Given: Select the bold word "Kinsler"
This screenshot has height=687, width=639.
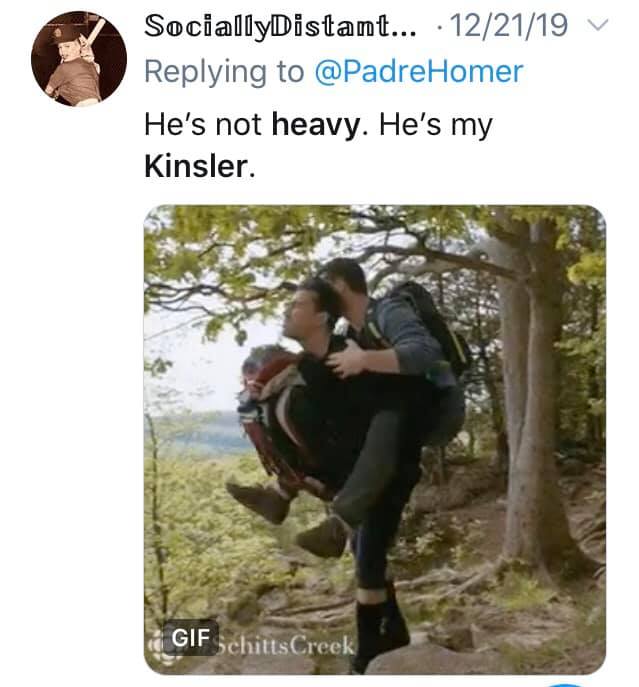Looking at the screenshot, I should click(195, 166).
